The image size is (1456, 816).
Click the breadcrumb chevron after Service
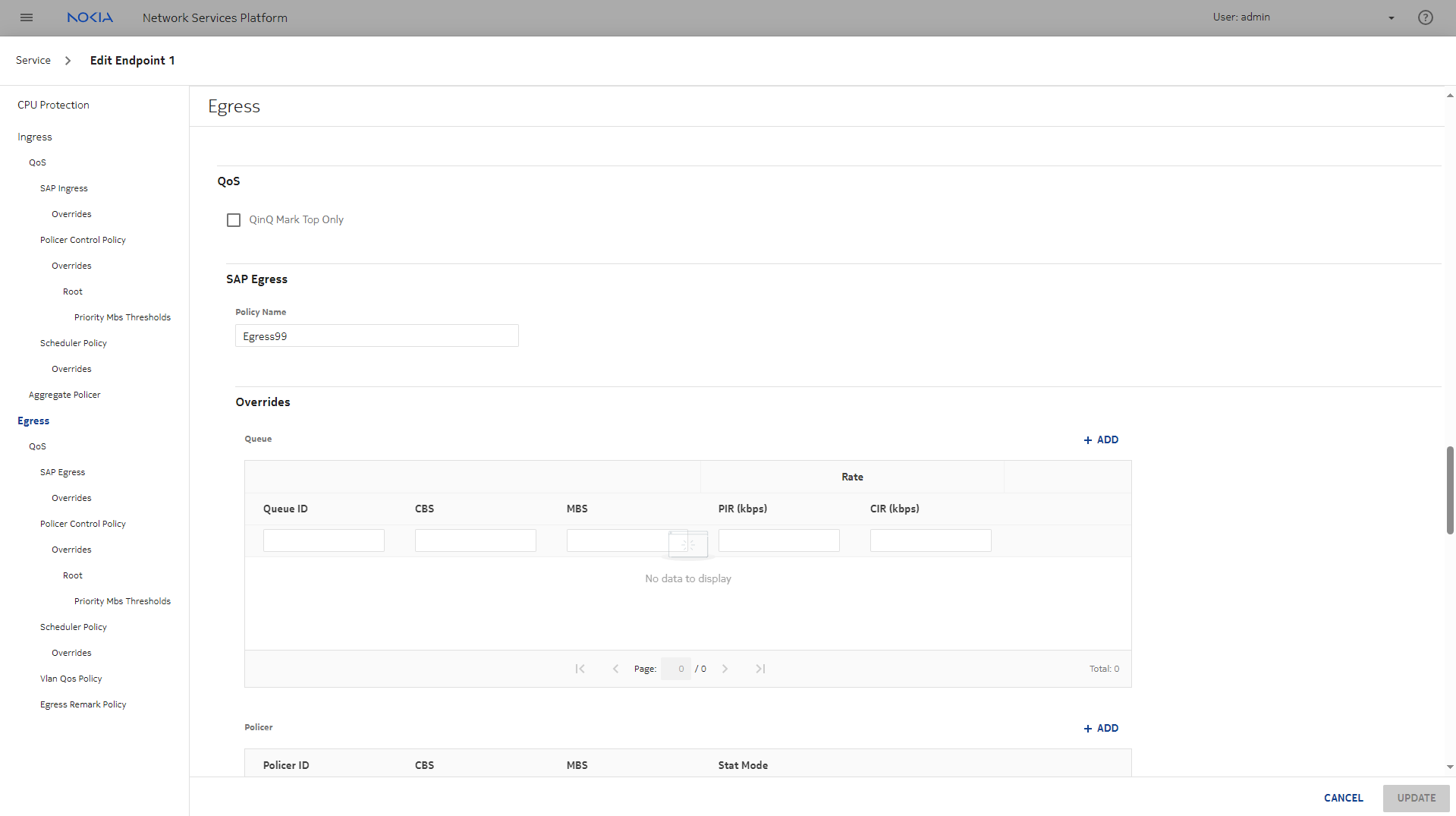[68, 61]
